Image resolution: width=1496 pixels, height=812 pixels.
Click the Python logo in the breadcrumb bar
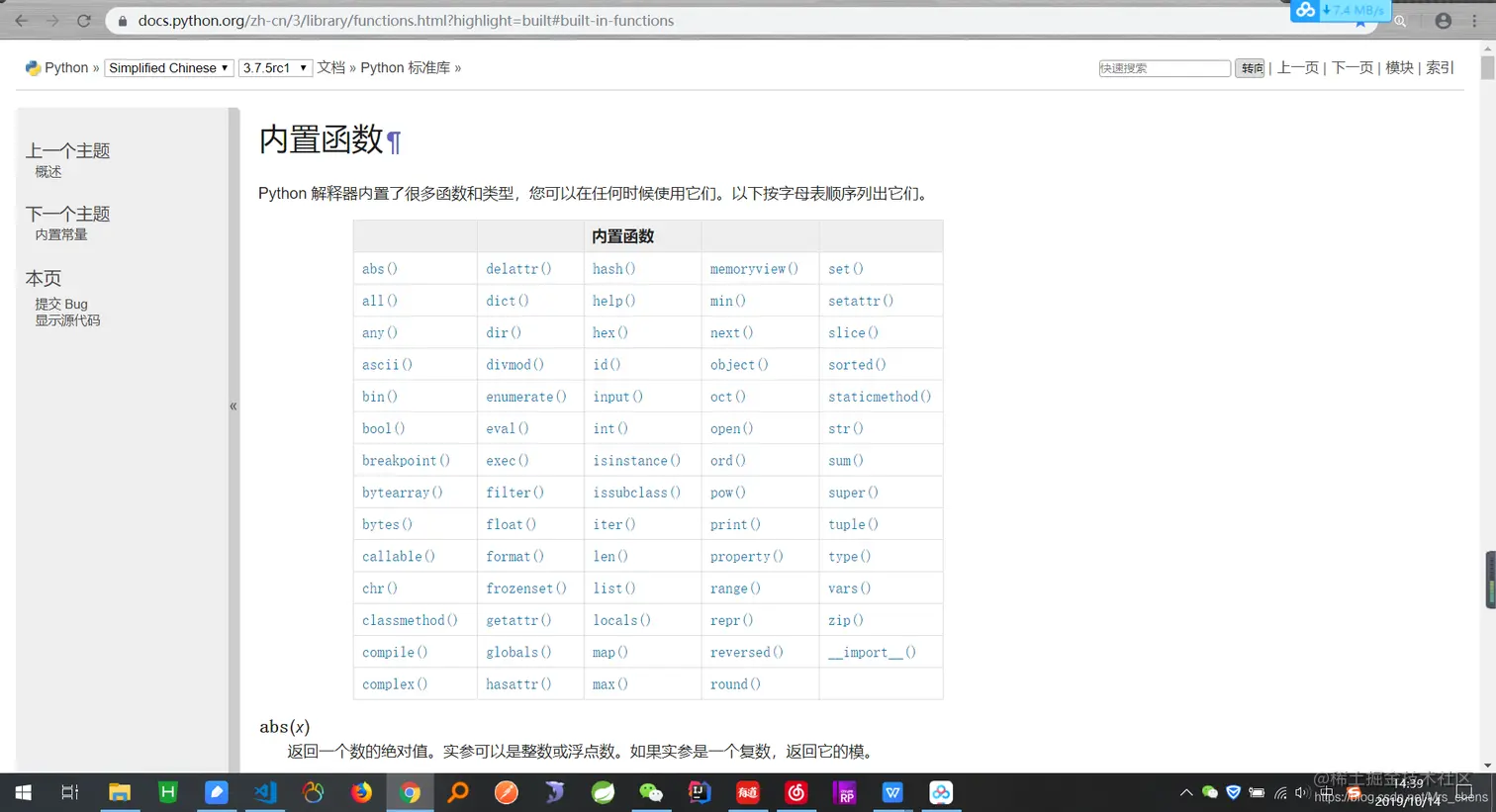coord(31,67)
